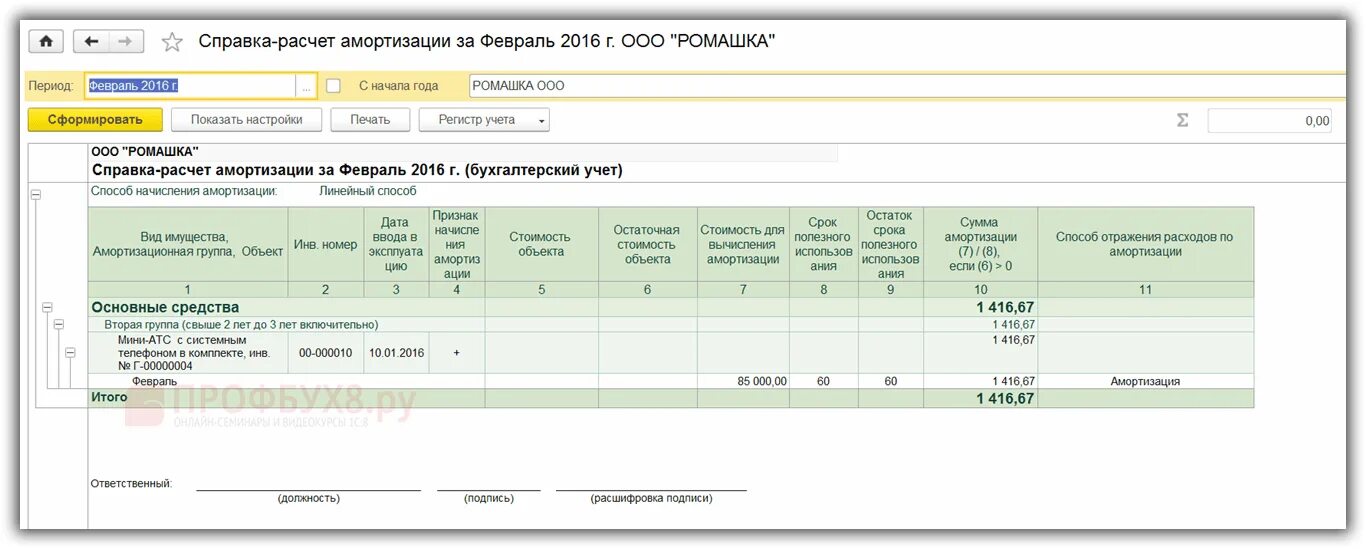
Task: Select 'Вторая группа (свыше 2 лет...)' row
Action: coord(241,325)
